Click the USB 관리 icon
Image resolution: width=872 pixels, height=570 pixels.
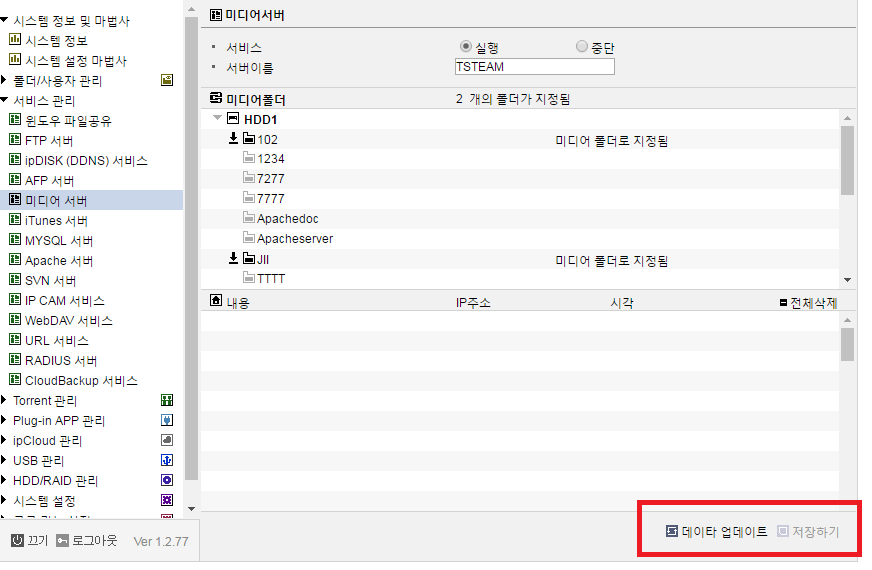(167, 460)
